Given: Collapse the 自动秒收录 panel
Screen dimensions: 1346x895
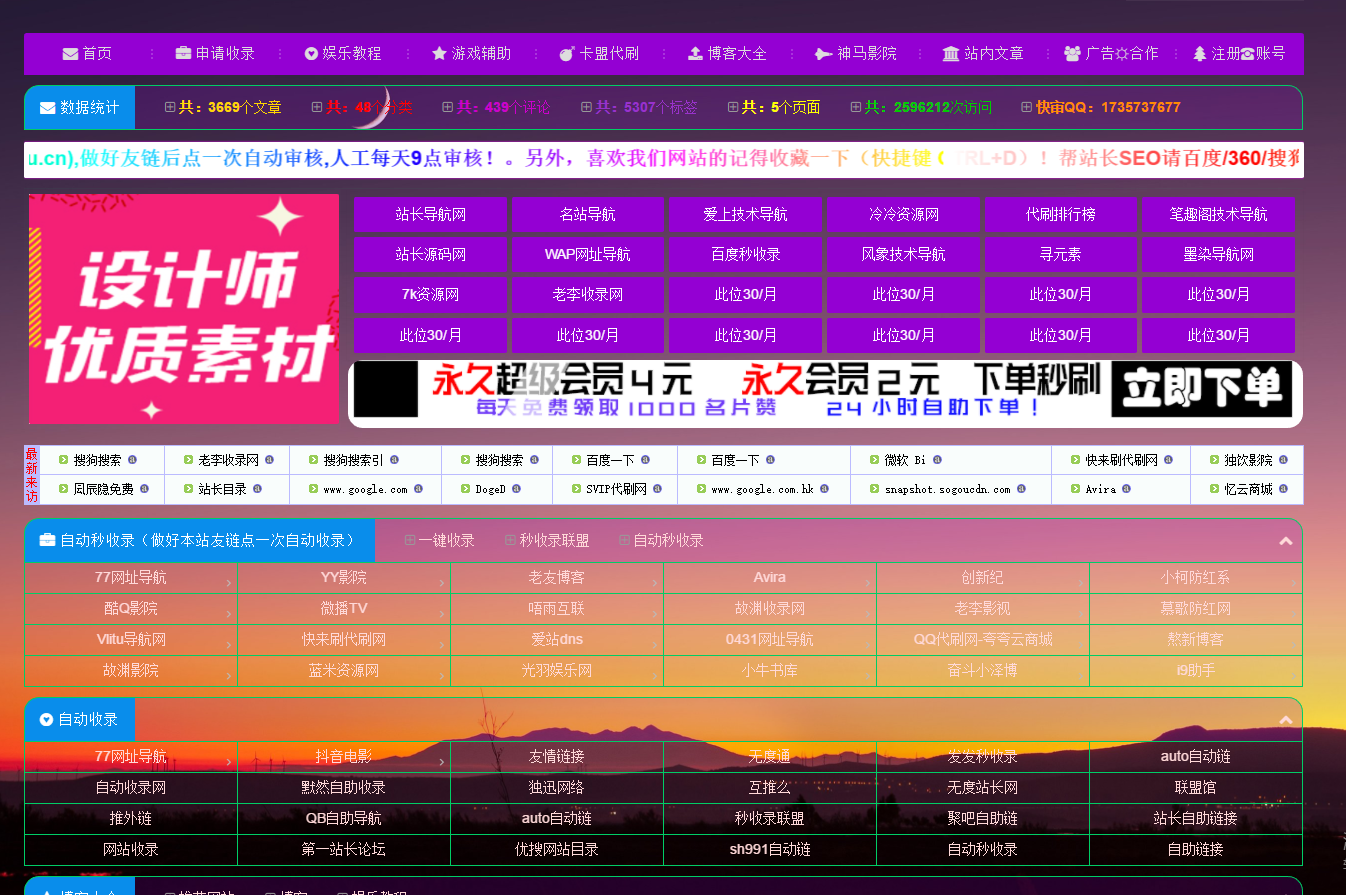Looking at the screenshot, I should pyautogui.click(x=1286, y=540).
